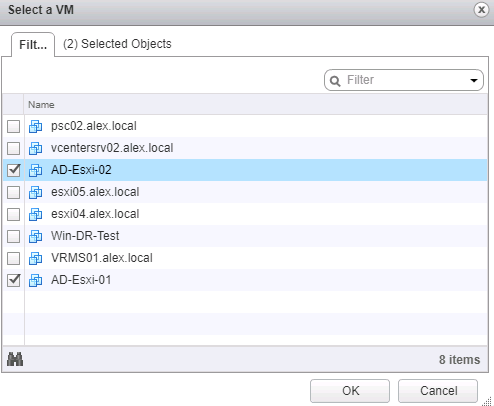Click the AD-Esxi-01 name text
This screenshot has width=494, height=406.
[x=81, y=280]
